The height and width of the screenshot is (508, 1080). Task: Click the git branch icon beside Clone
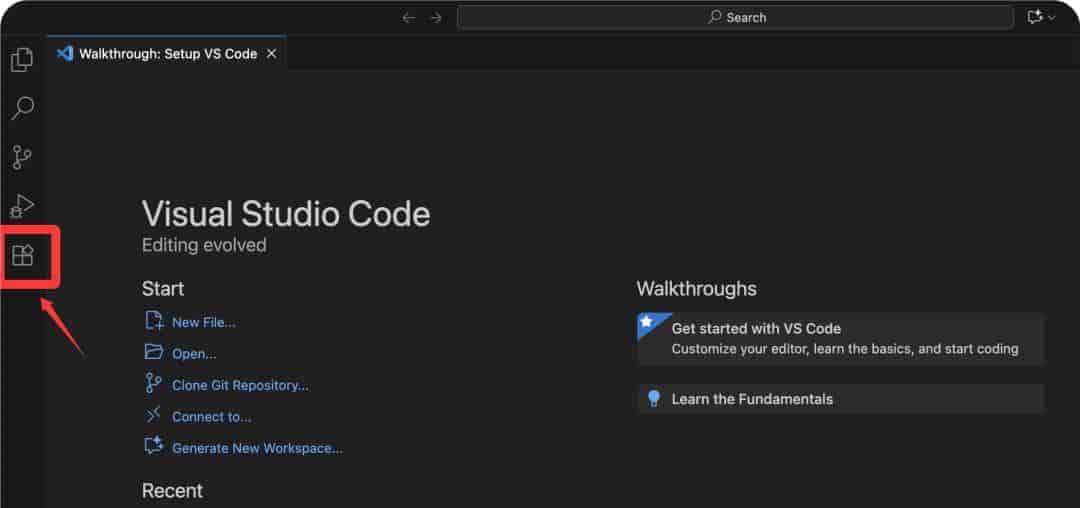pyautogui.click(x=154, y=383)
